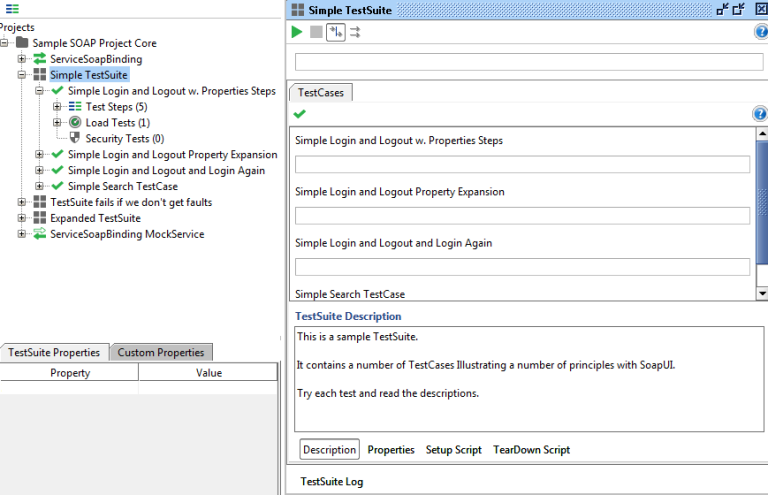Collapse the Simple TestSuite tree node
This screenshot has height=495, width=768.
tap(22, 75)
